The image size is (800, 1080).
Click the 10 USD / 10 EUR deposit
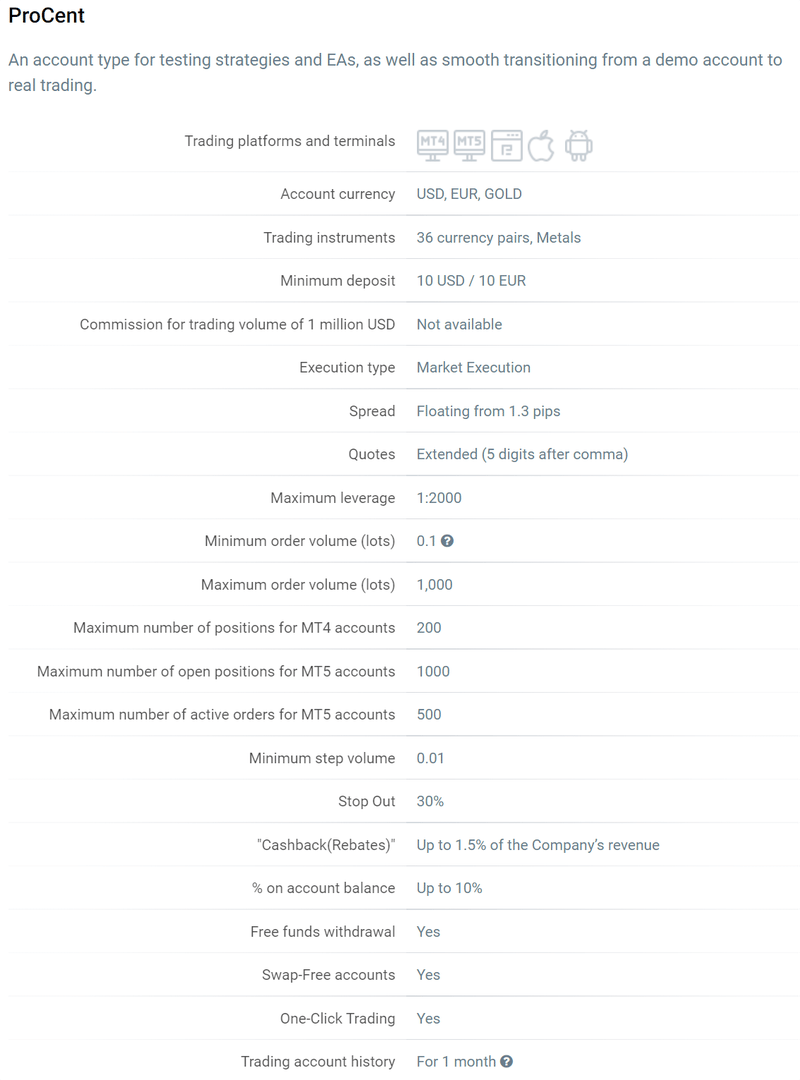(471, 281)
